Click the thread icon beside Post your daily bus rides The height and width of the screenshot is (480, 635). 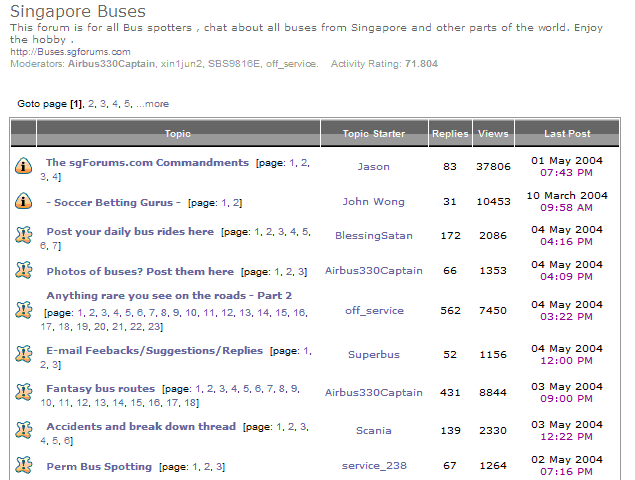pos(24,236)
